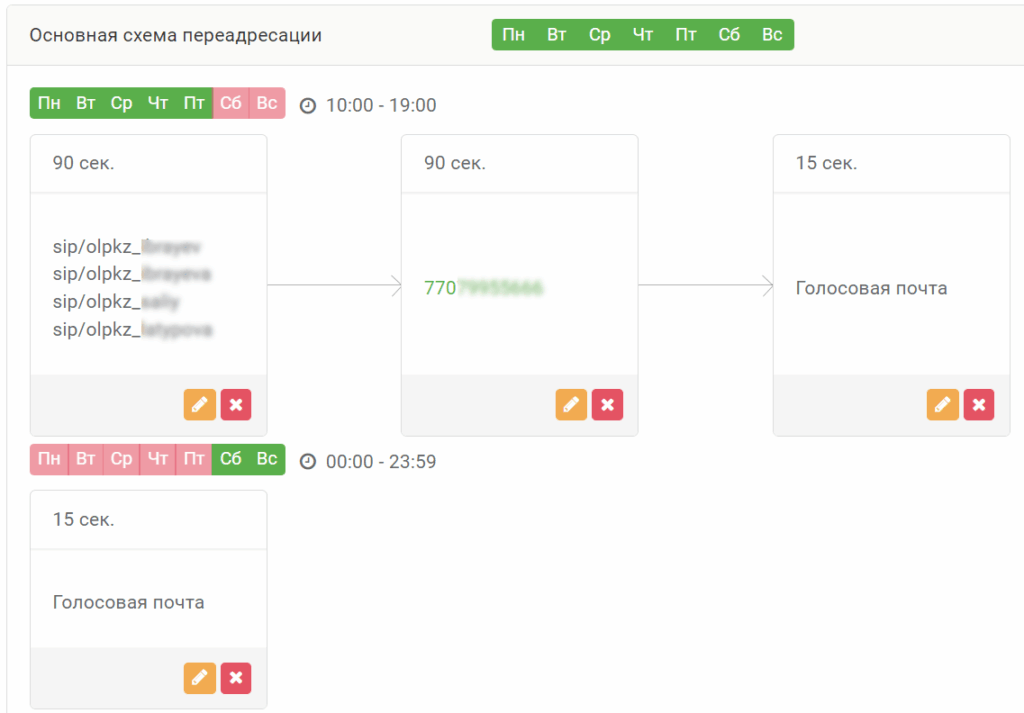Click the 00:00 - 23:59 time range
1024x713 pixels.
point(381,461)
